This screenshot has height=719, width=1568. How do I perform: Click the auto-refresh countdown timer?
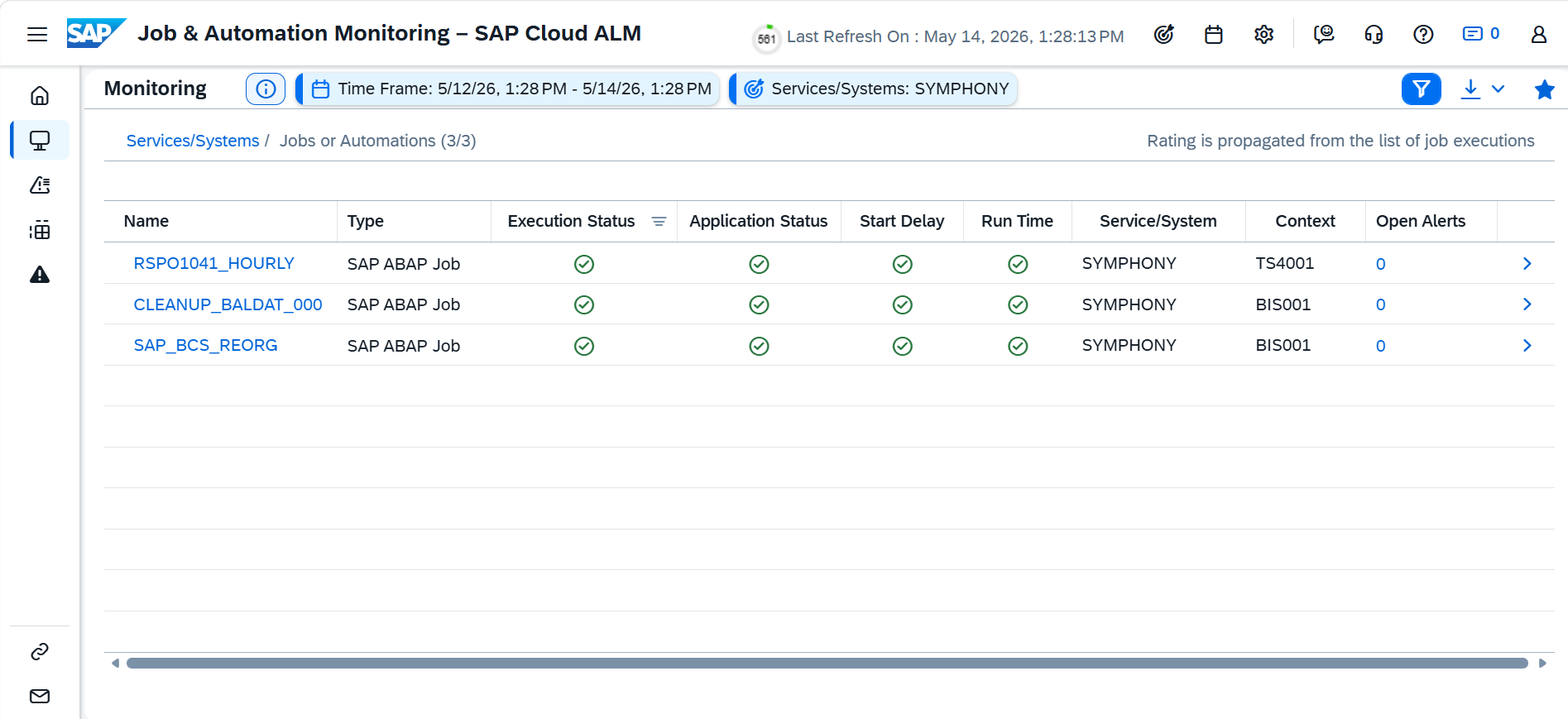pyautogui.click(x=766, y=38)
